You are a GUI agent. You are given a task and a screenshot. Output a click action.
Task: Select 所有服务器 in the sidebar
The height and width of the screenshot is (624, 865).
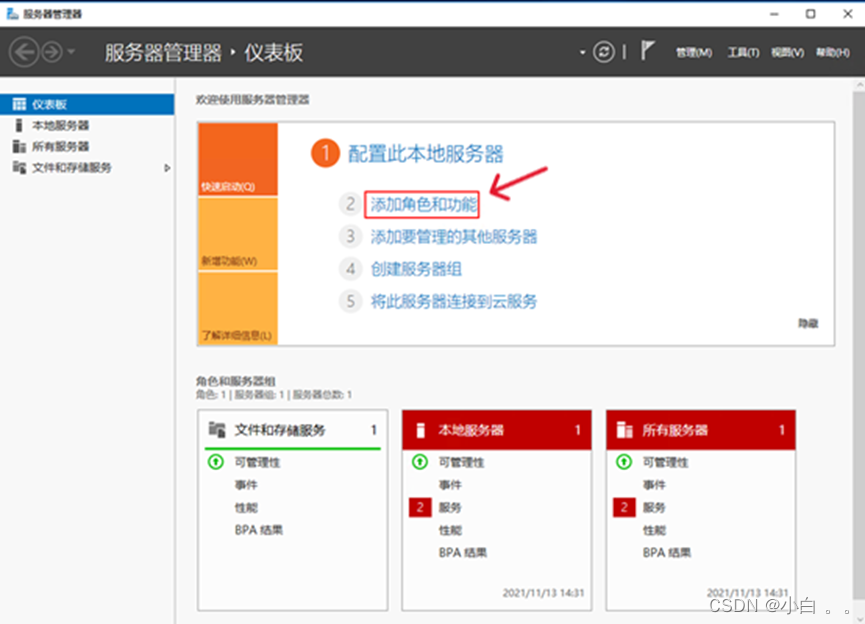87,146
